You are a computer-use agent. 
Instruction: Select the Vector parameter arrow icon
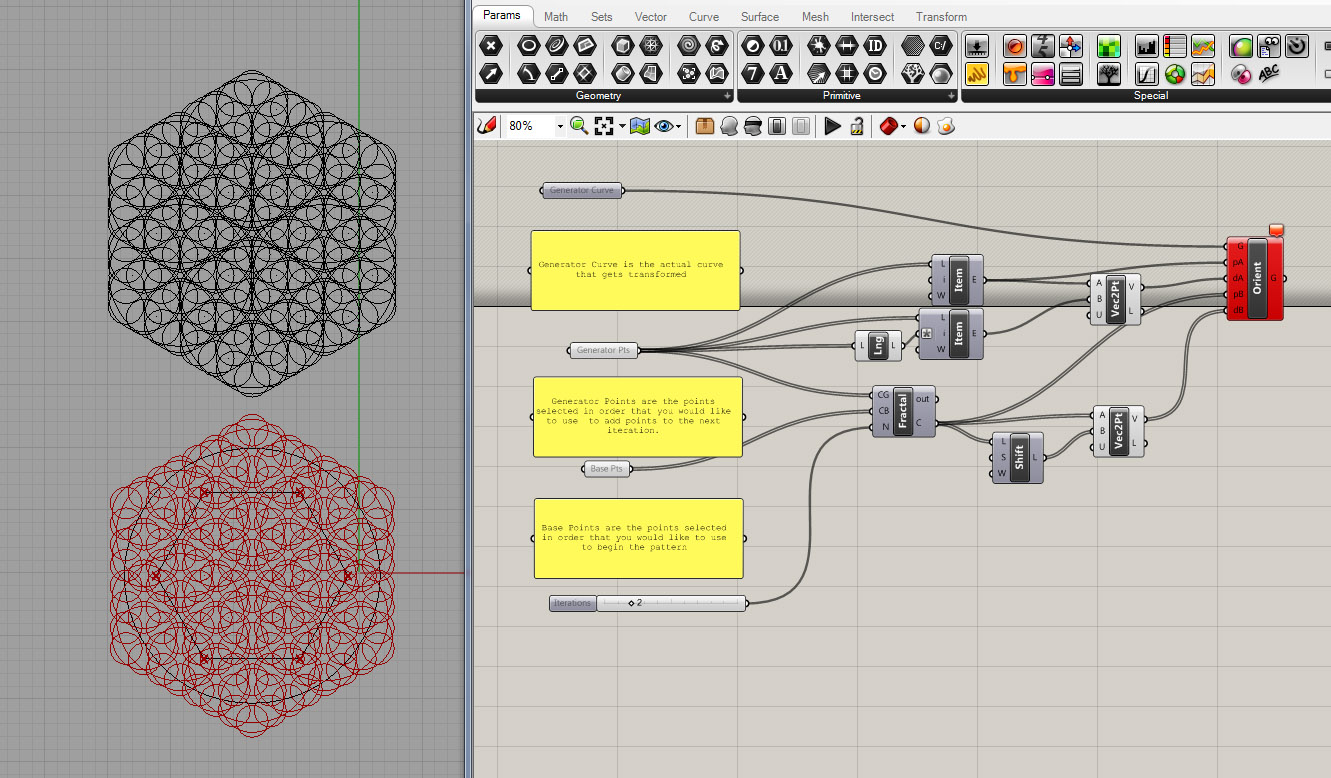(x=490, y=73)
